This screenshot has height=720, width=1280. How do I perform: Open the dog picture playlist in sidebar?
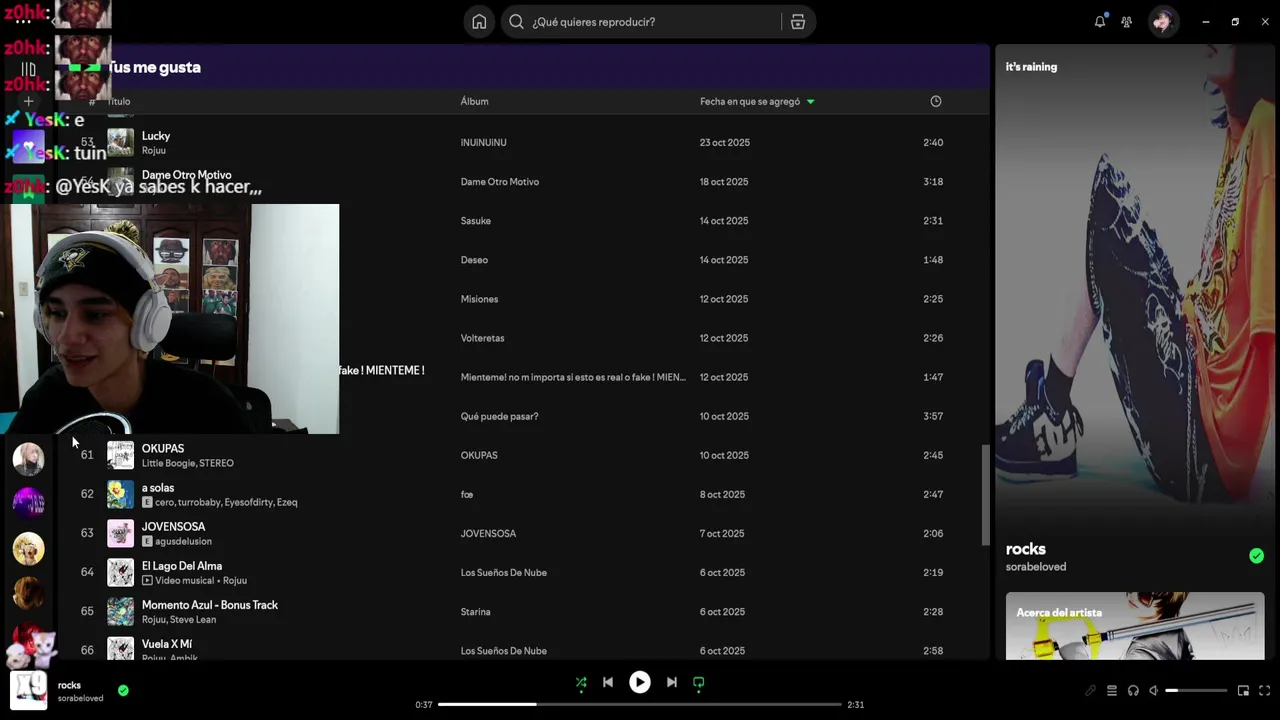(x=28, y=548)
